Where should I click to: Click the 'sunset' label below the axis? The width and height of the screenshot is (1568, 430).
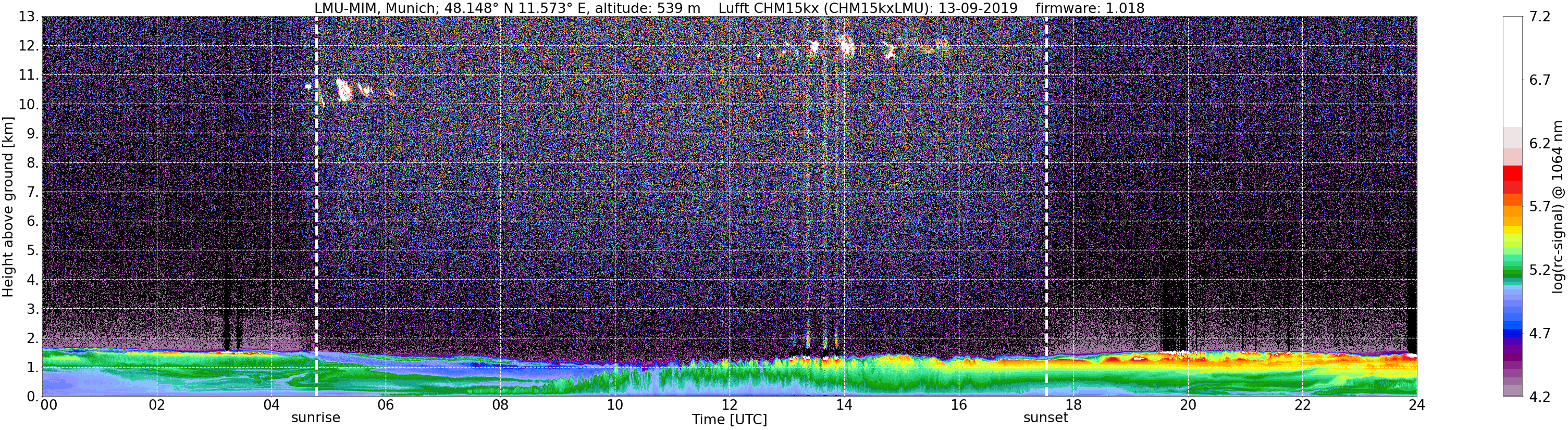[1046, 418]
